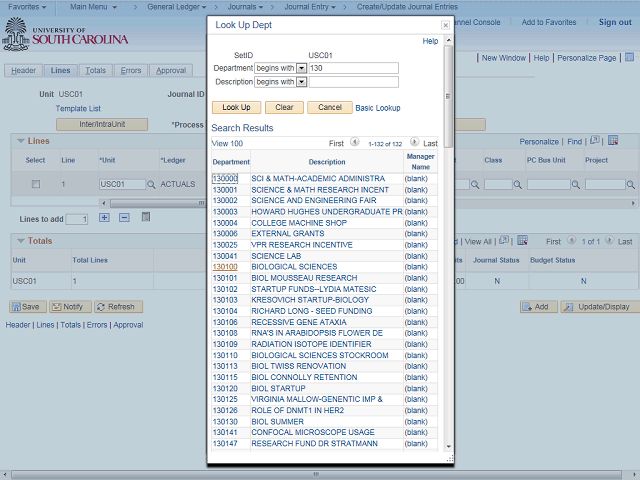Show next results page arrow in lookup
The image size is (640, 480).
pos(414,142)
